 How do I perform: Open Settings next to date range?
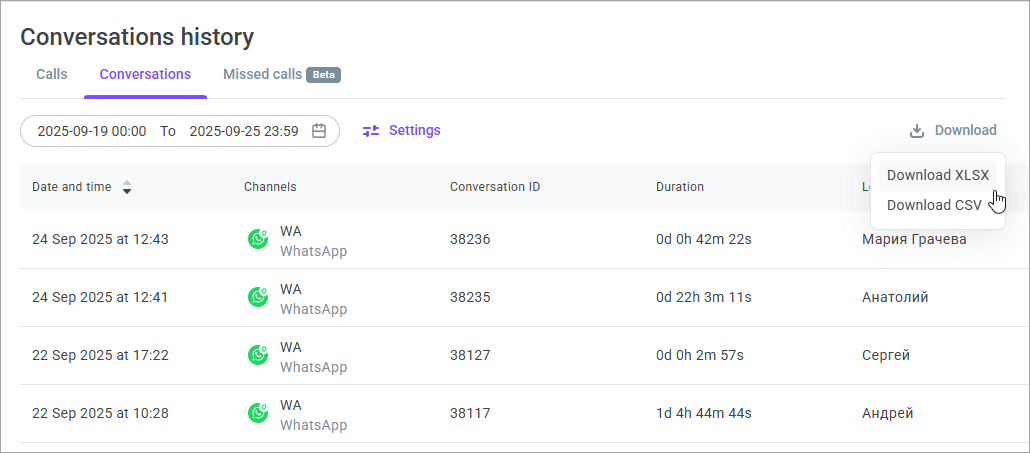click(414, 131)
